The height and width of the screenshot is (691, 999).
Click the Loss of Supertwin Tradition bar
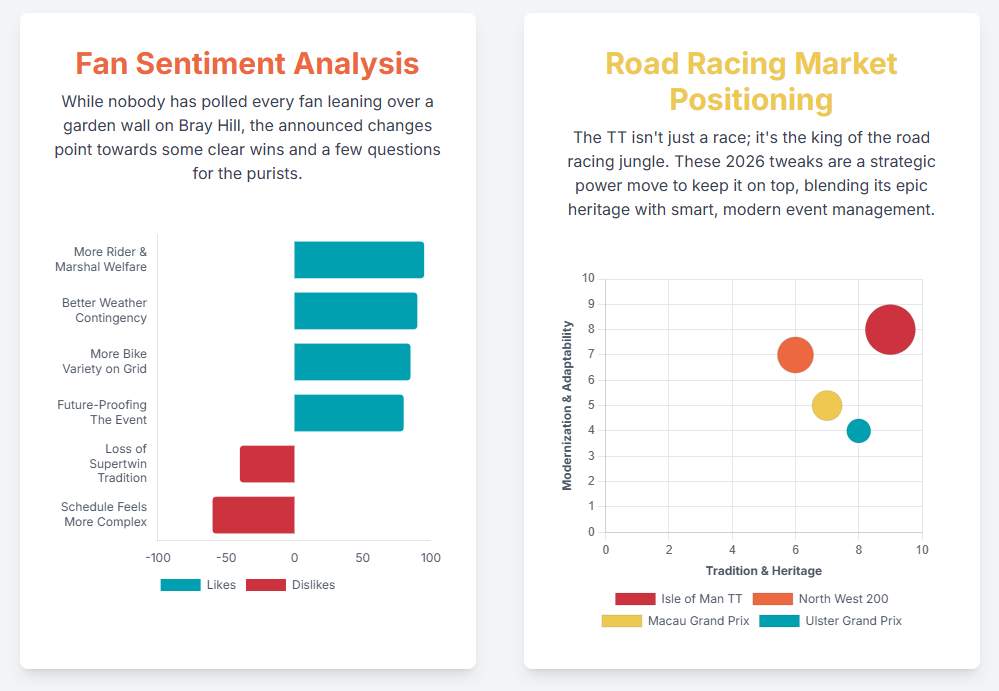[267, 464]
